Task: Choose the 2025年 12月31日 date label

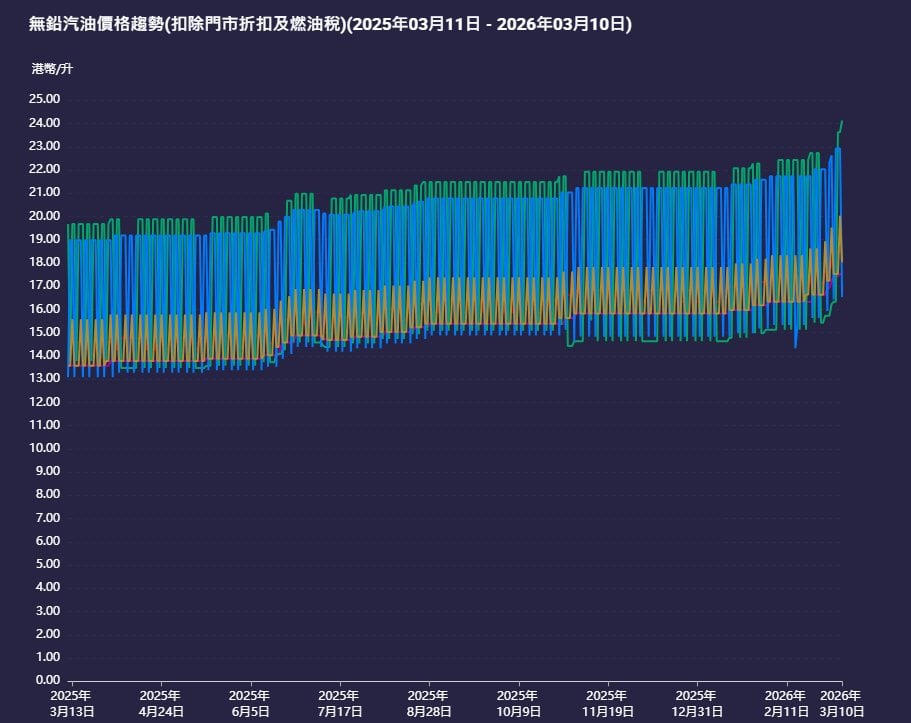Action: pyautogui.click(x=696, y=703)
